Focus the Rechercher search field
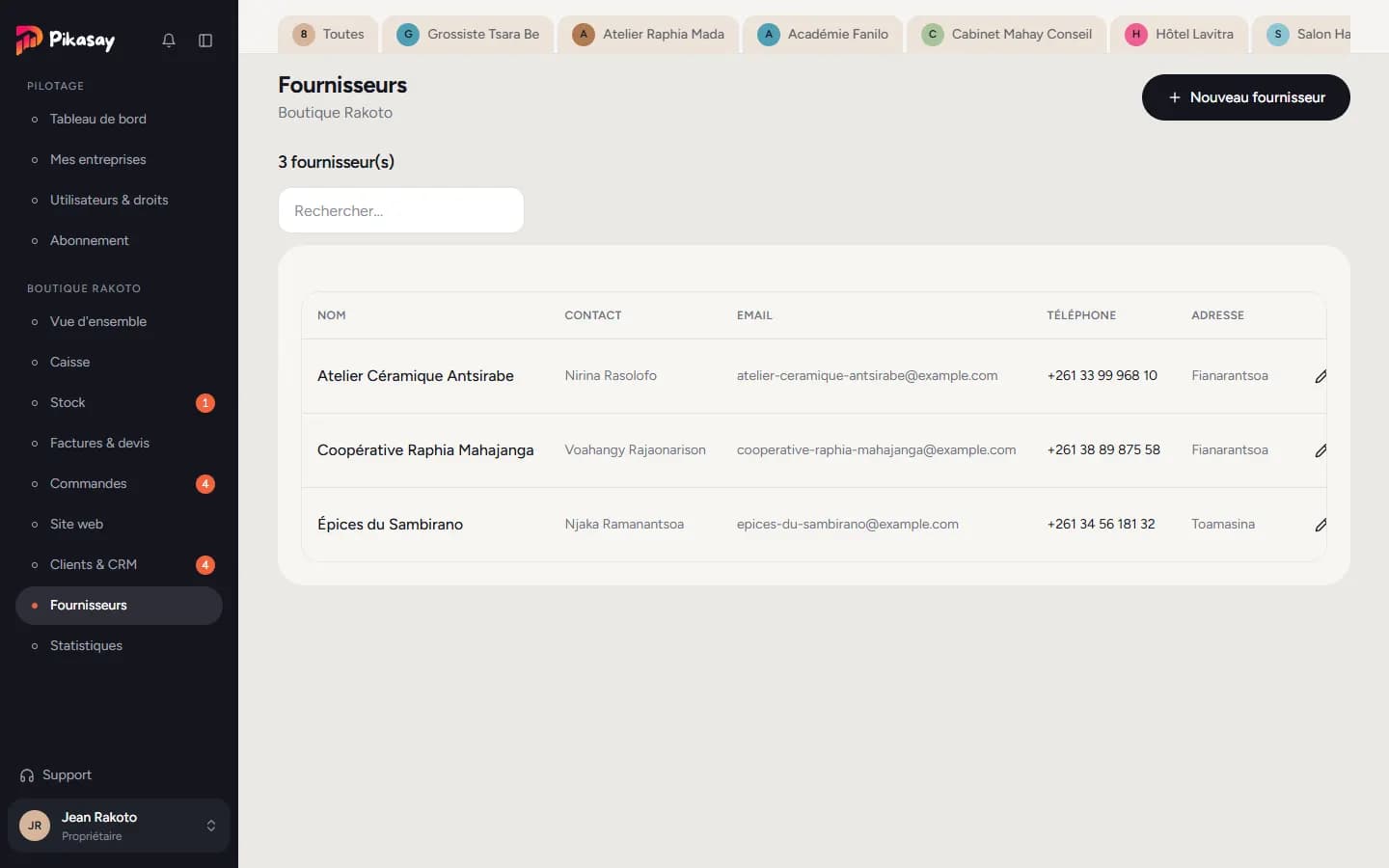The image size is (1389, 868). click(401, 210)
